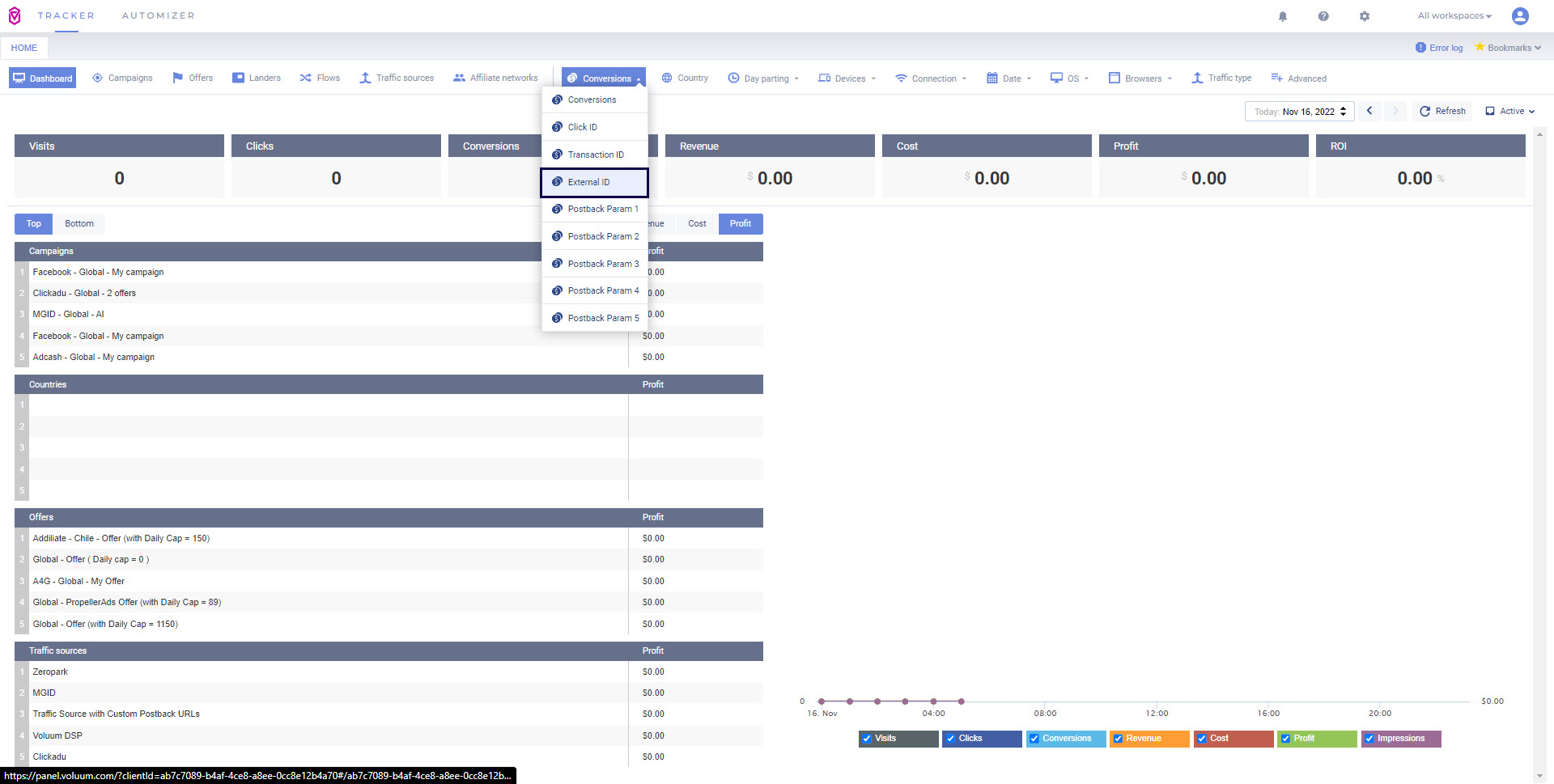Click the notifications bell icon

pyautogui.click(x=1283, y=16)
